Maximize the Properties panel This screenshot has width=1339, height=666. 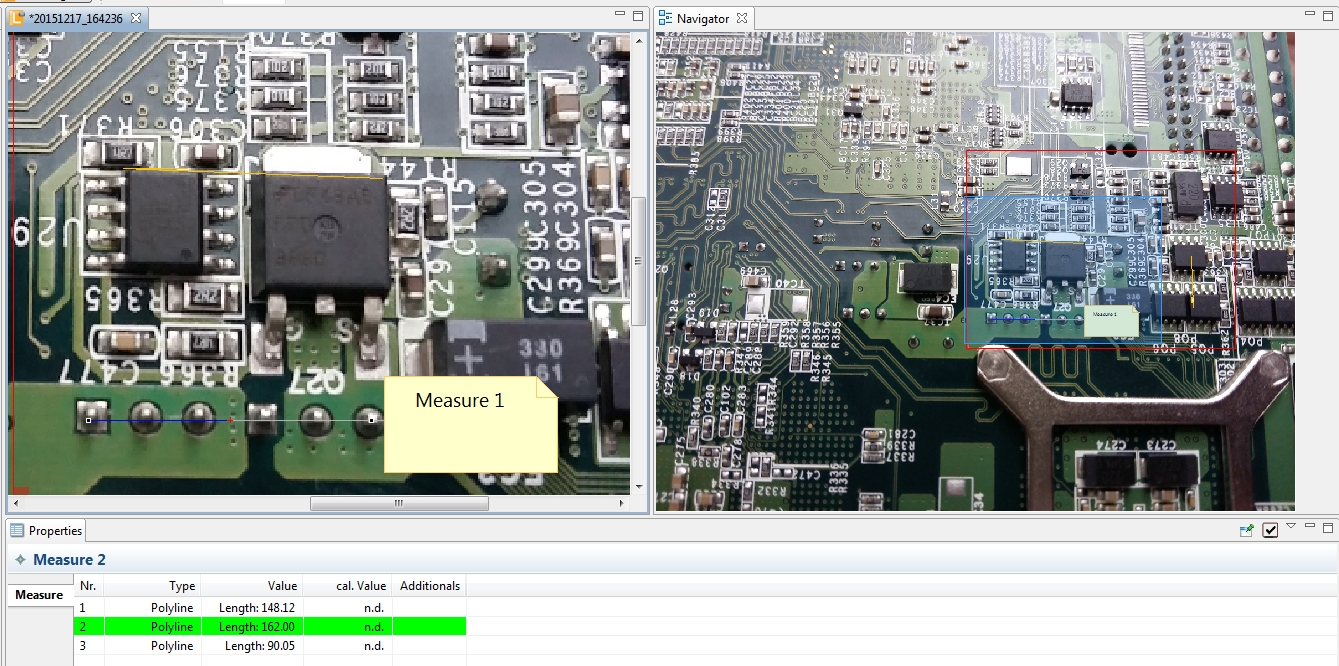1328,527
